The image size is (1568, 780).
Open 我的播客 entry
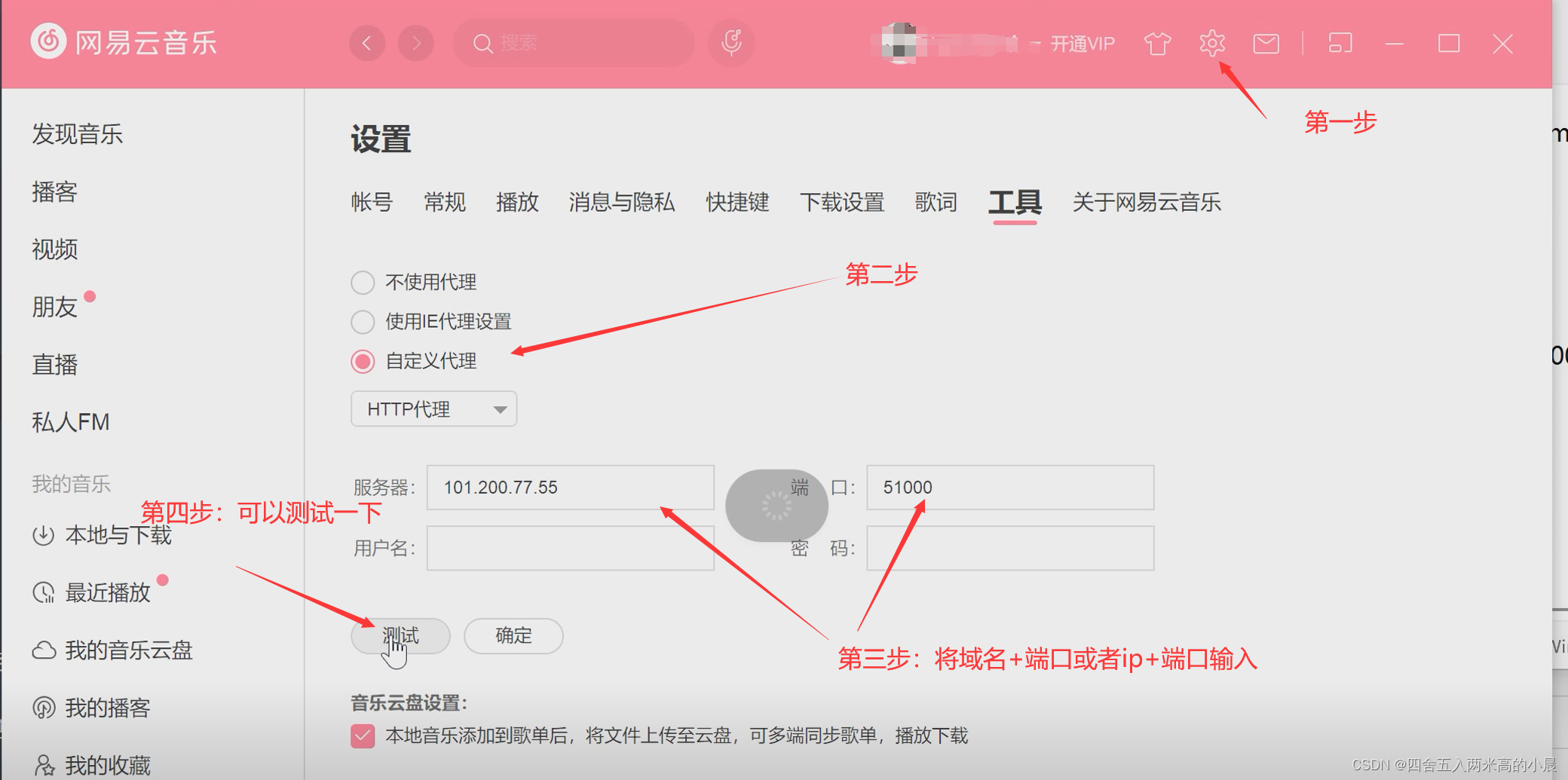pos(108,708)
